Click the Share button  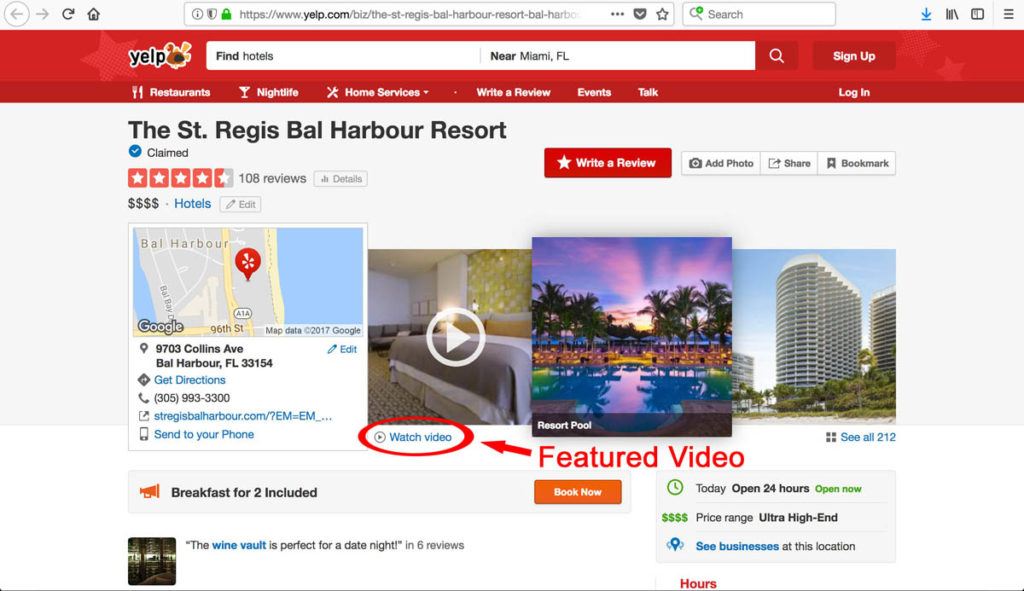pos(789,163)
